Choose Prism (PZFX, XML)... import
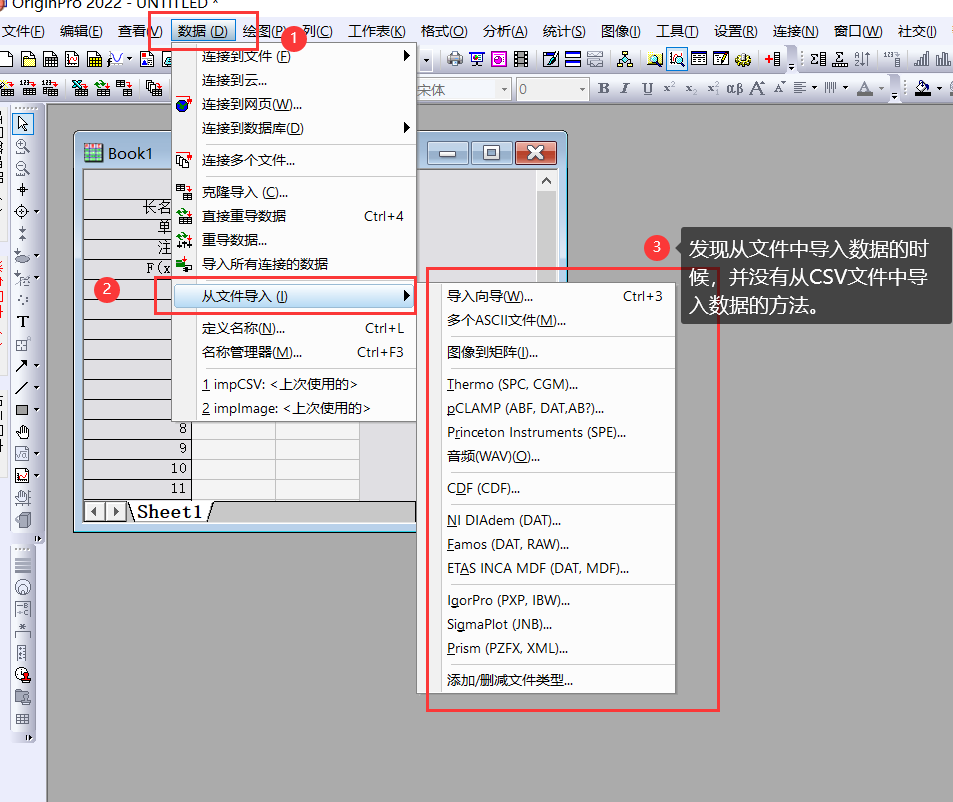Viewport: 953px width, 802px height. 546,648
